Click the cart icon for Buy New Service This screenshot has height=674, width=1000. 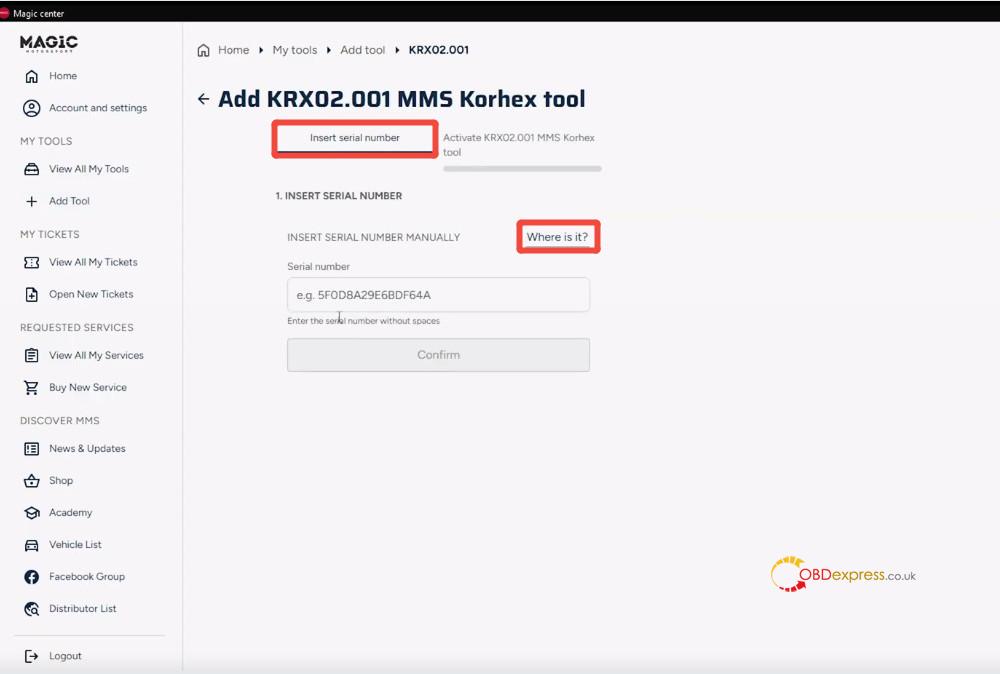(x=31, y=388)
